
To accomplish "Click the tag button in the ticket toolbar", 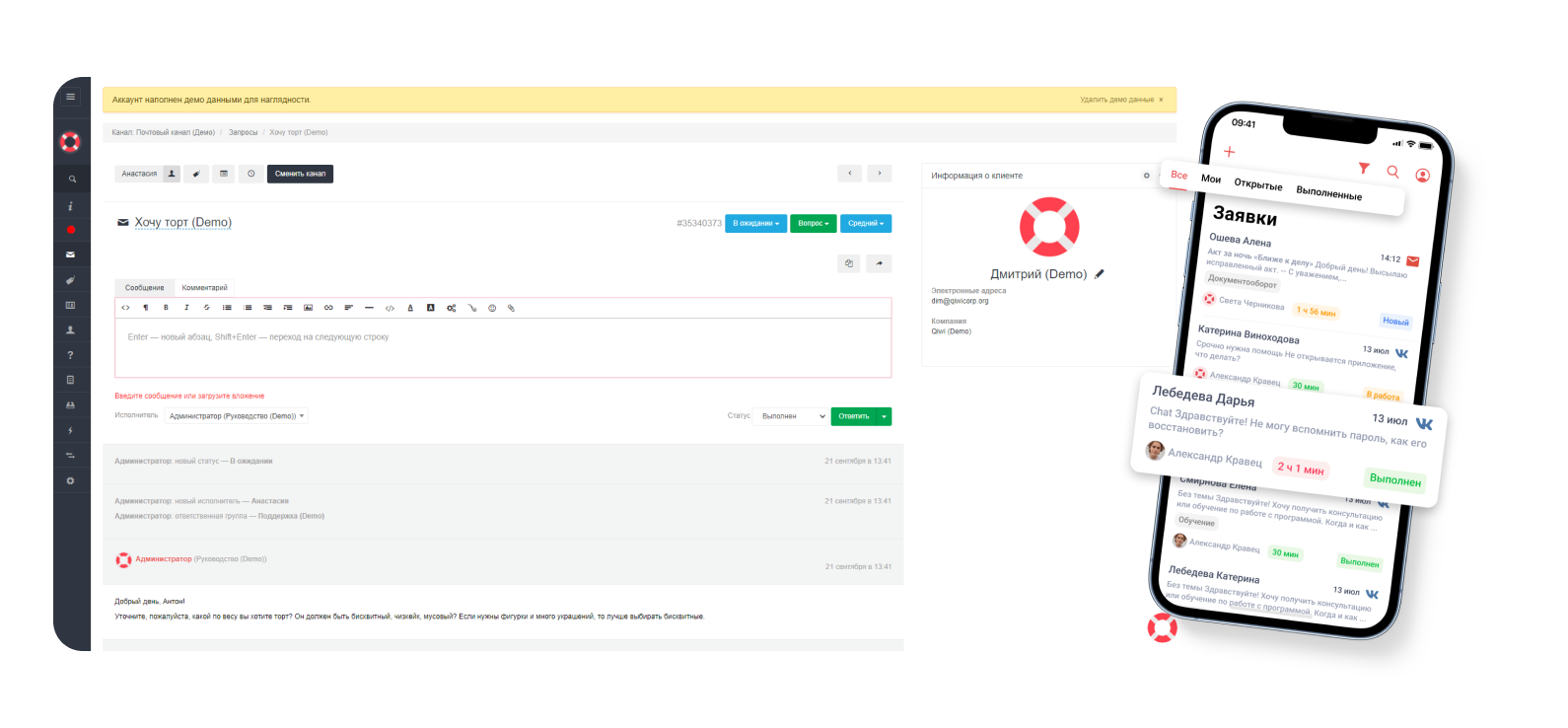I will [196, 174].
